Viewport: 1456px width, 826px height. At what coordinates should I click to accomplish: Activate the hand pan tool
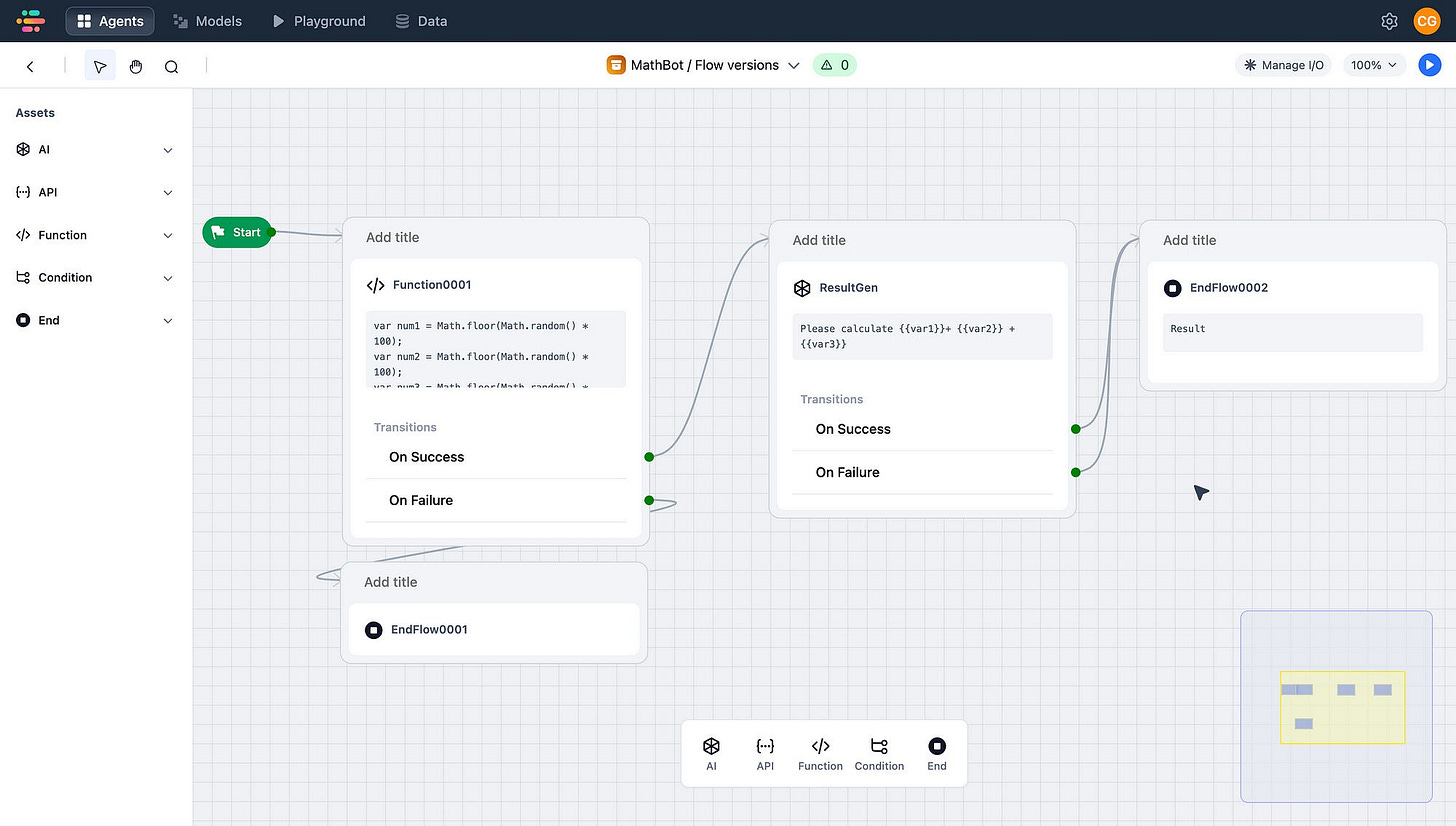coord(136,66)
